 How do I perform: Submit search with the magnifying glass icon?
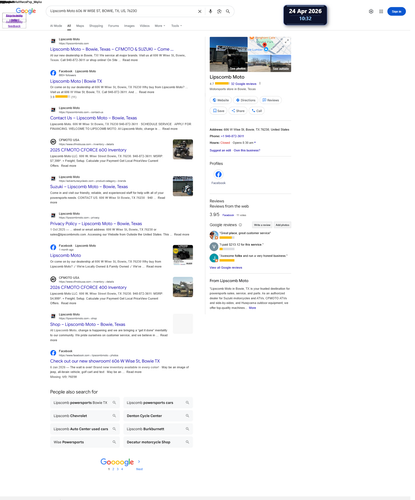pyautogui.click(x=228, y=11)
